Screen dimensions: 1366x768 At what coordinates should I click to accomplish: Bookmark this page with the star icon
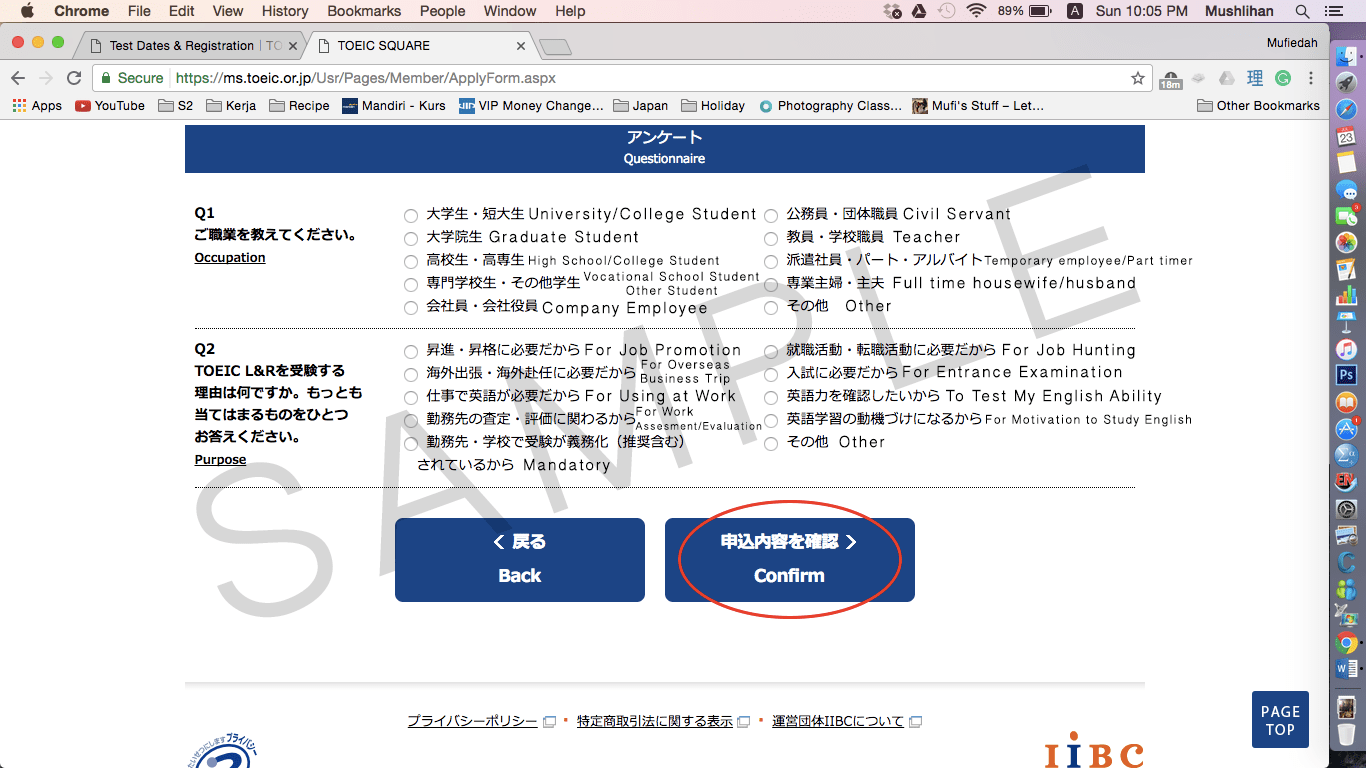click(1137, 78)
